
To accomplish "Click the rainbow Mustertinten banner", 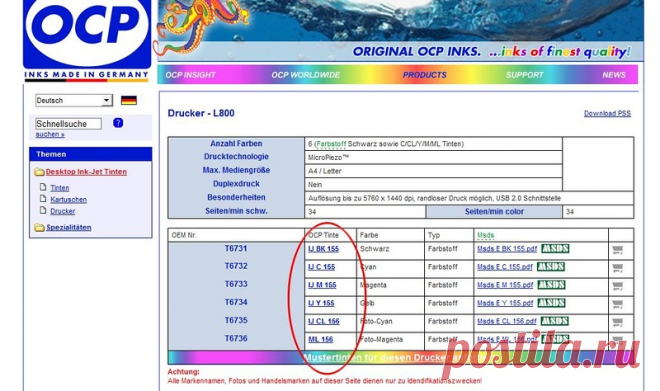I will 400,357.
